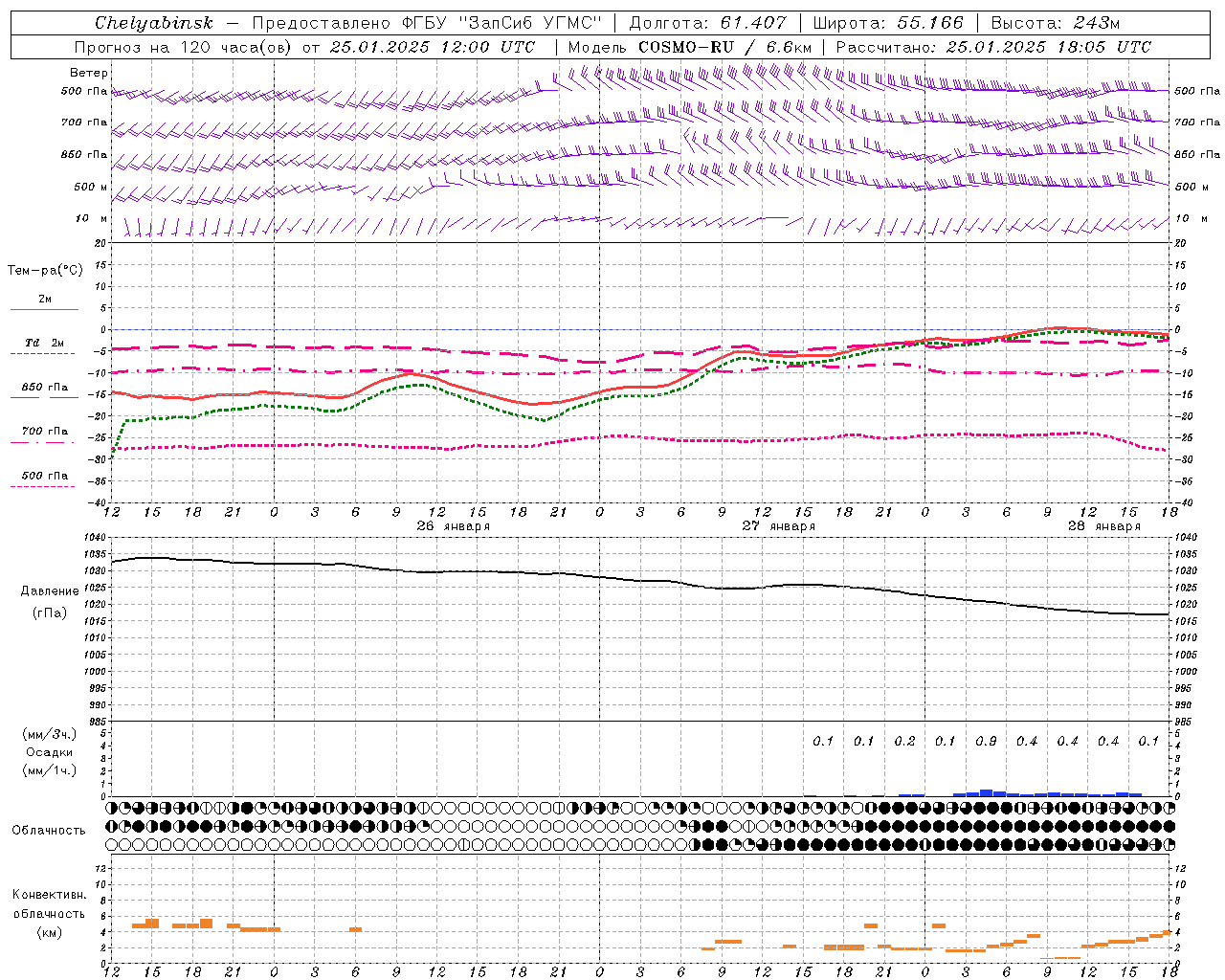The image size is (1225, 980).
Task: Click the 'Осадки' precipitation label
Action: click(49, 753)
